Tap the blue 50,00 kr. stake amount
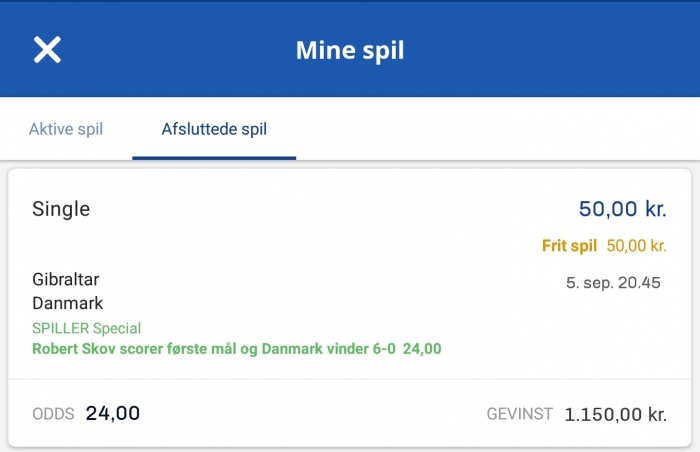Screen dimensions: 700x452 (622, 209)
